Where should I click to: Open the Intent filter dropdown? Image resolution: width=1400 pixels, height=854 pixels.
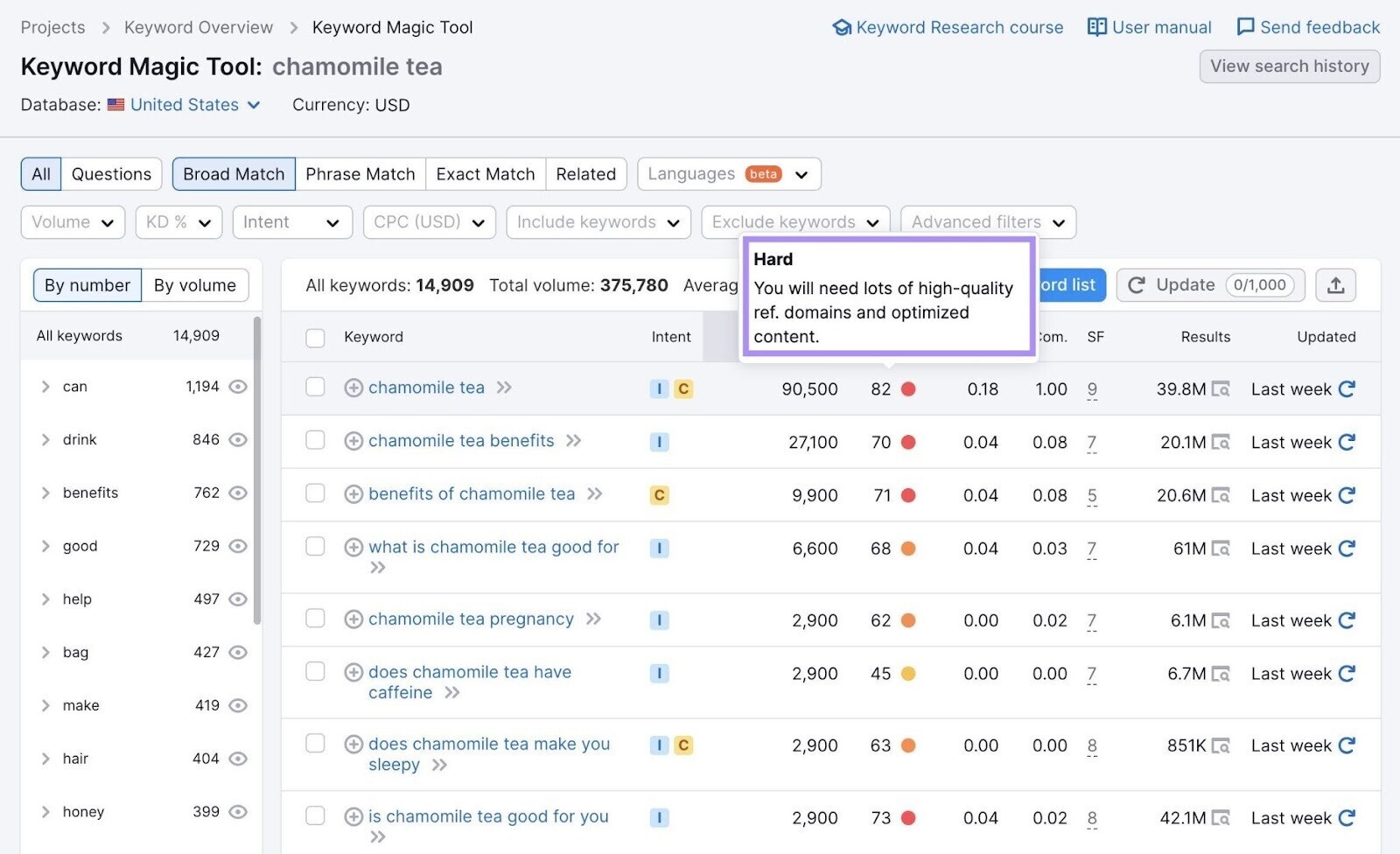click(292, 222)
